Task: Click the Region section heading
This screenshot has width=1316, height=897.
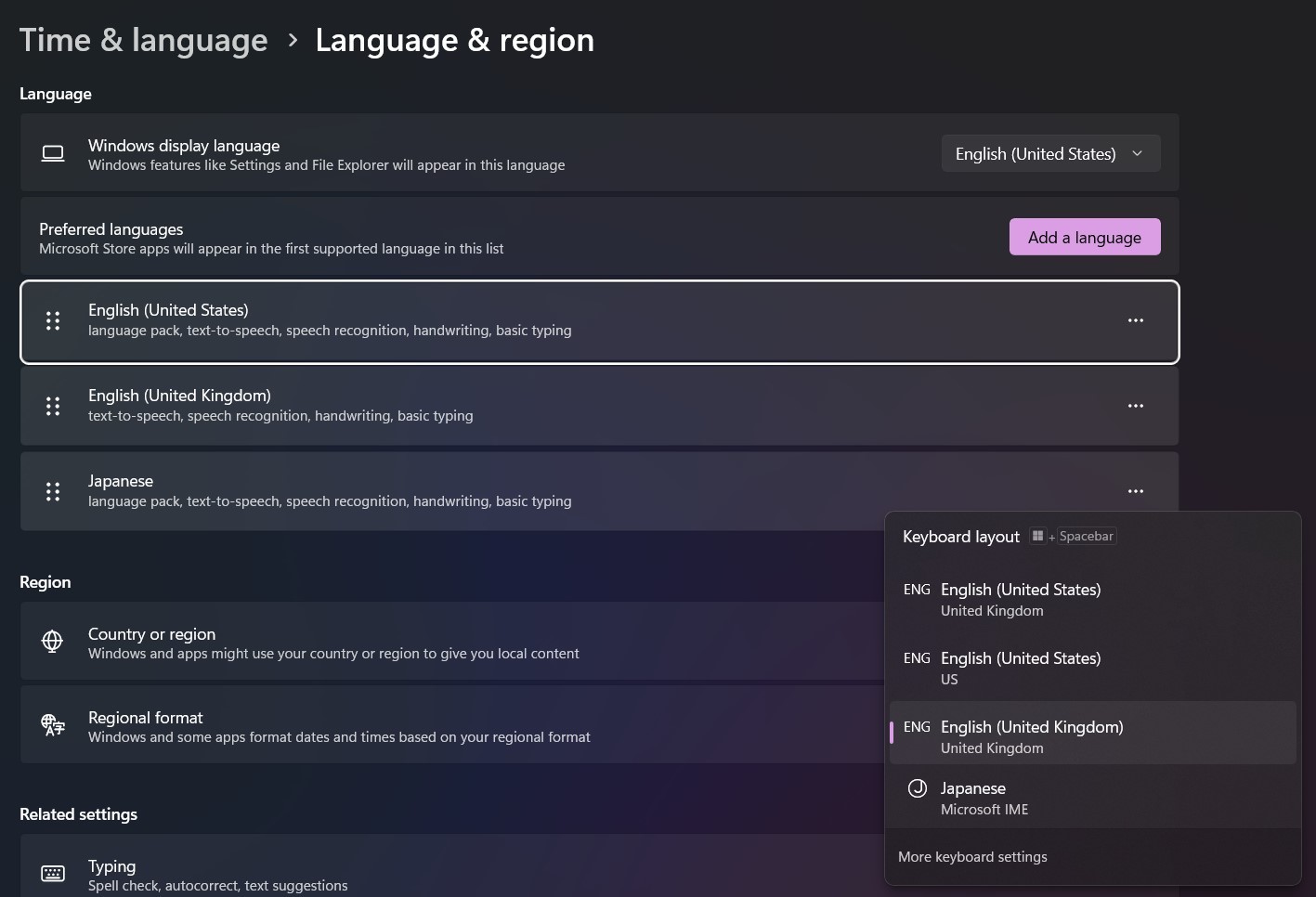Action: [x=45, y=582]
